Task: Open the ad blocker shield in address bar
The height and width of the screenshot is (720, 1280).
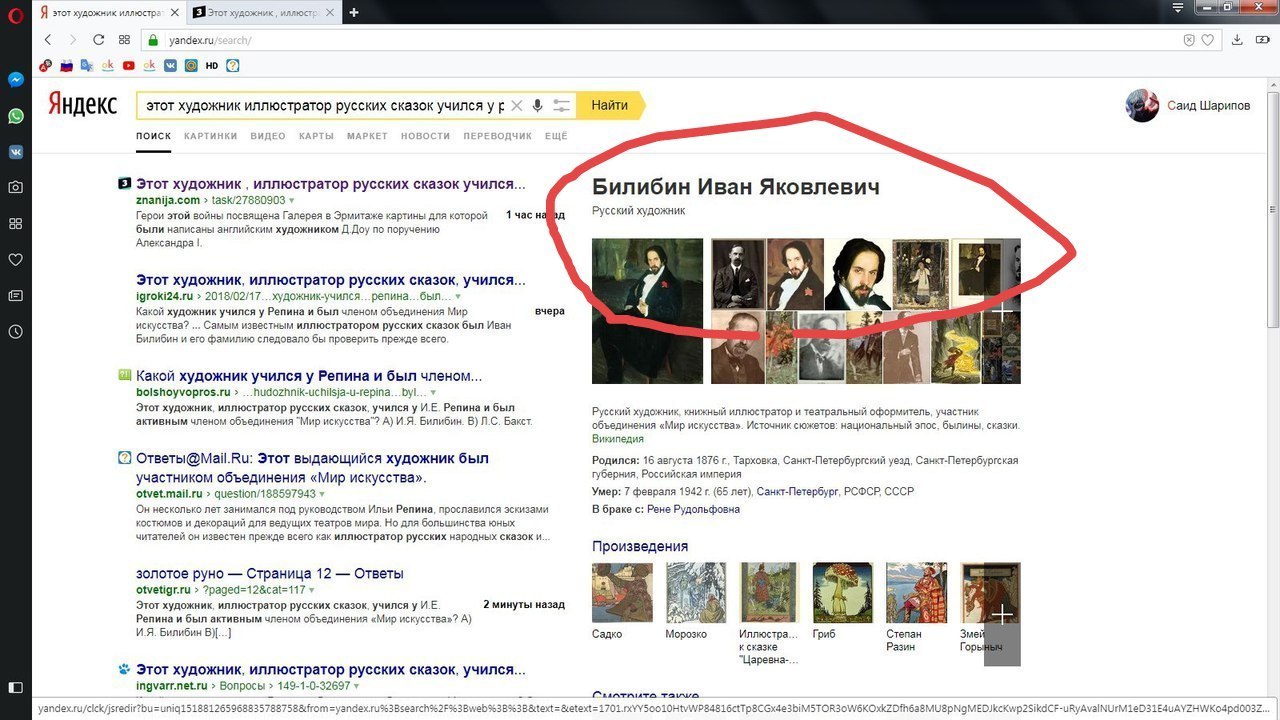Action: tap(1189, 40)
